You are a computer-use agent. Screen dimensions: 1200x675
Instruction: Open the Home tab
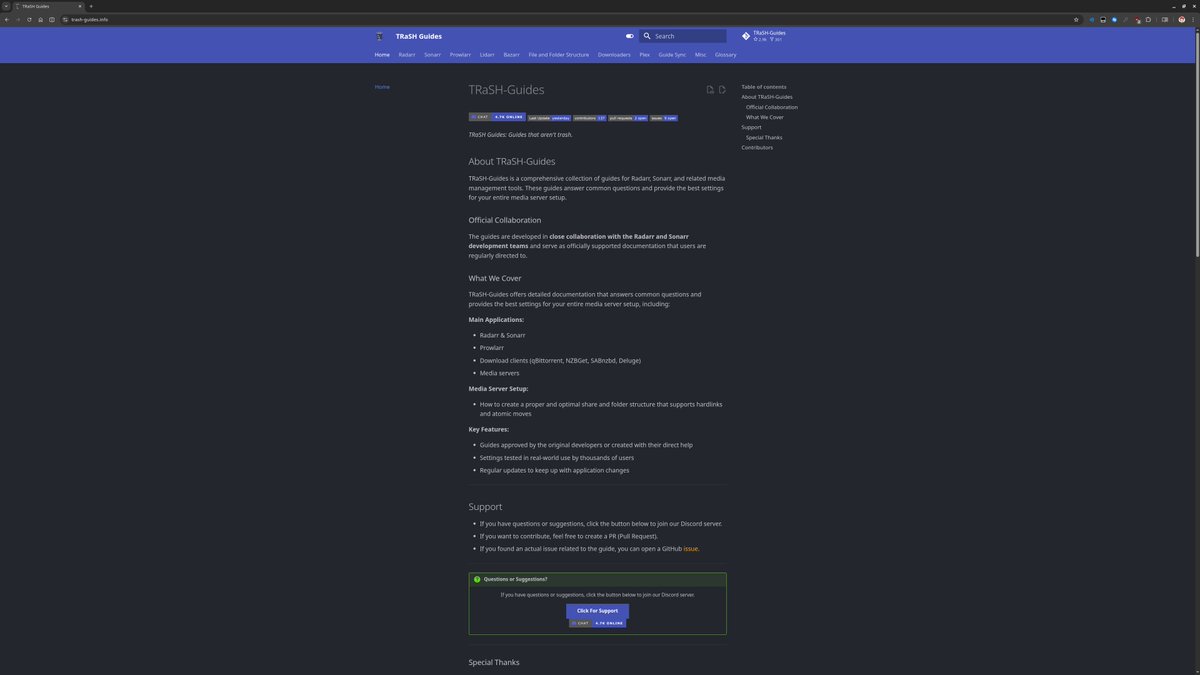pyautogui.click(x=382, y=55)
